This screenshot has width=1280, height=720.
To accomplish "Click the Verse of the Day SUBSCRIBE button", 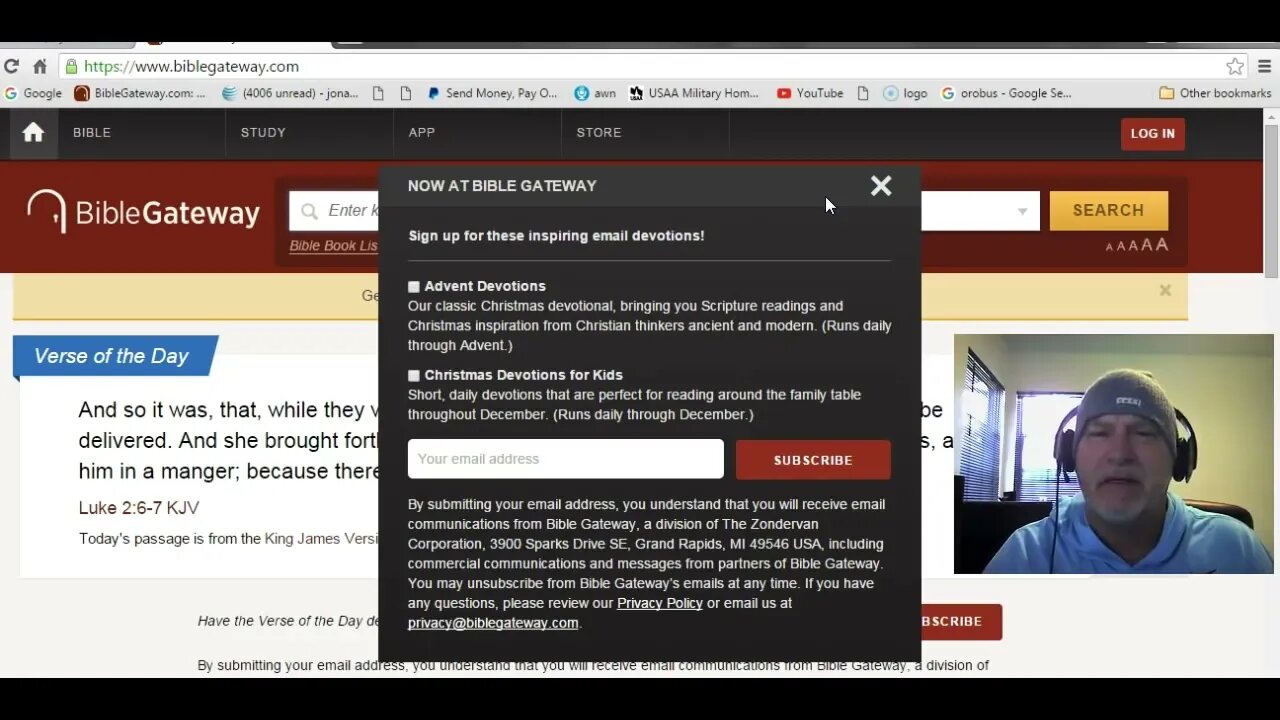I will click(x=960, y=622).
